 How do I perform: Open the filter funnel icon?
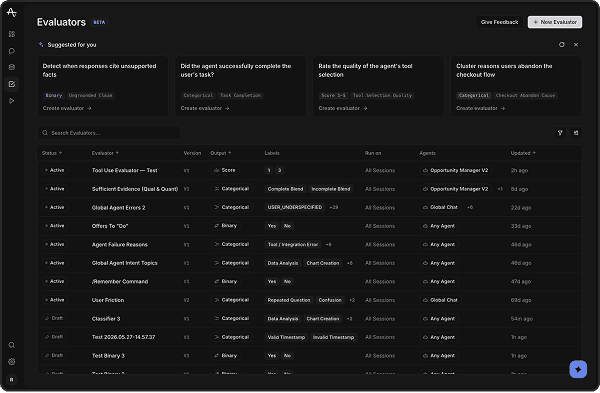coord(560,133)
